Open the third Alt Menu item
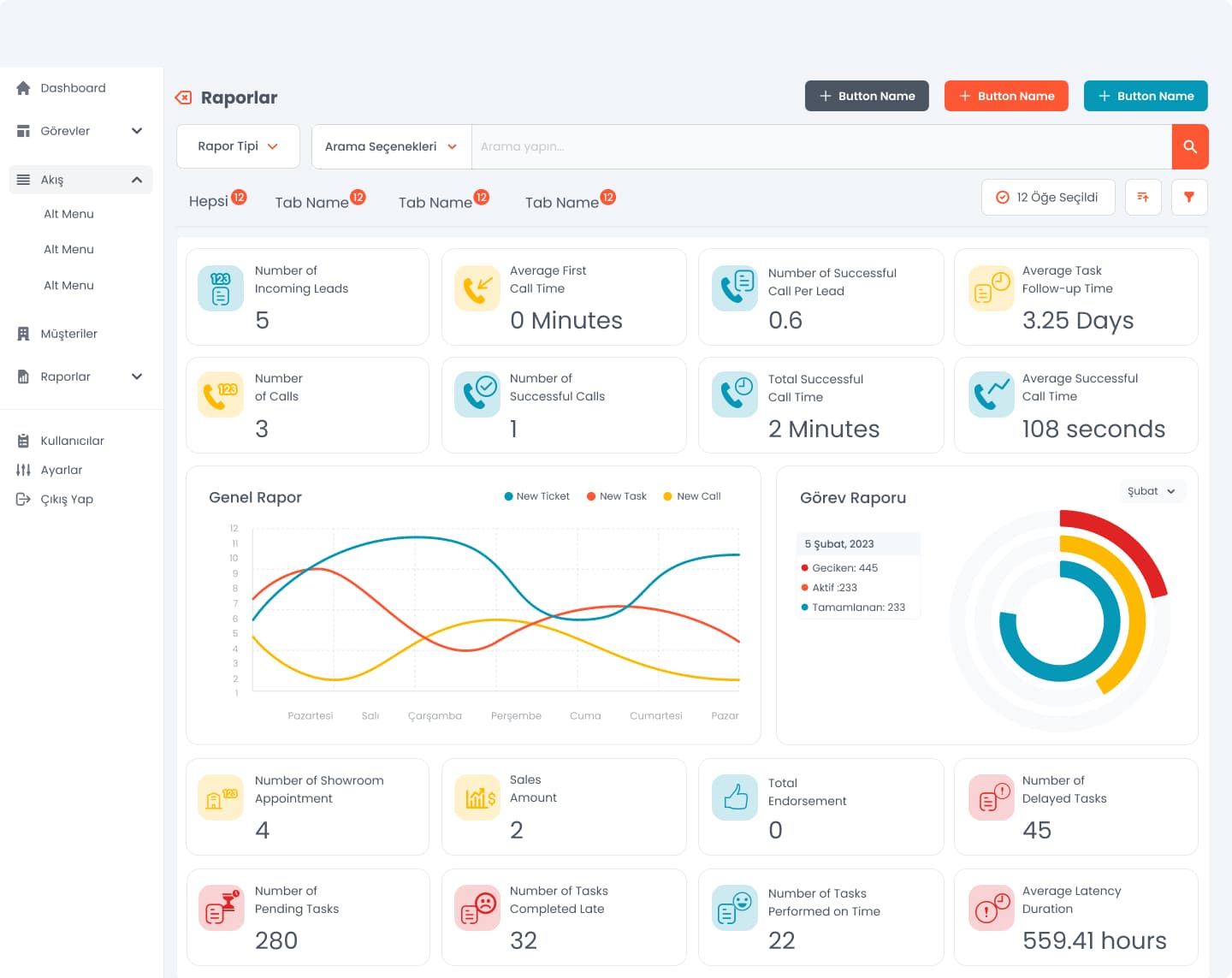This screenshot has height=978, width=1232. coord(68,285)
